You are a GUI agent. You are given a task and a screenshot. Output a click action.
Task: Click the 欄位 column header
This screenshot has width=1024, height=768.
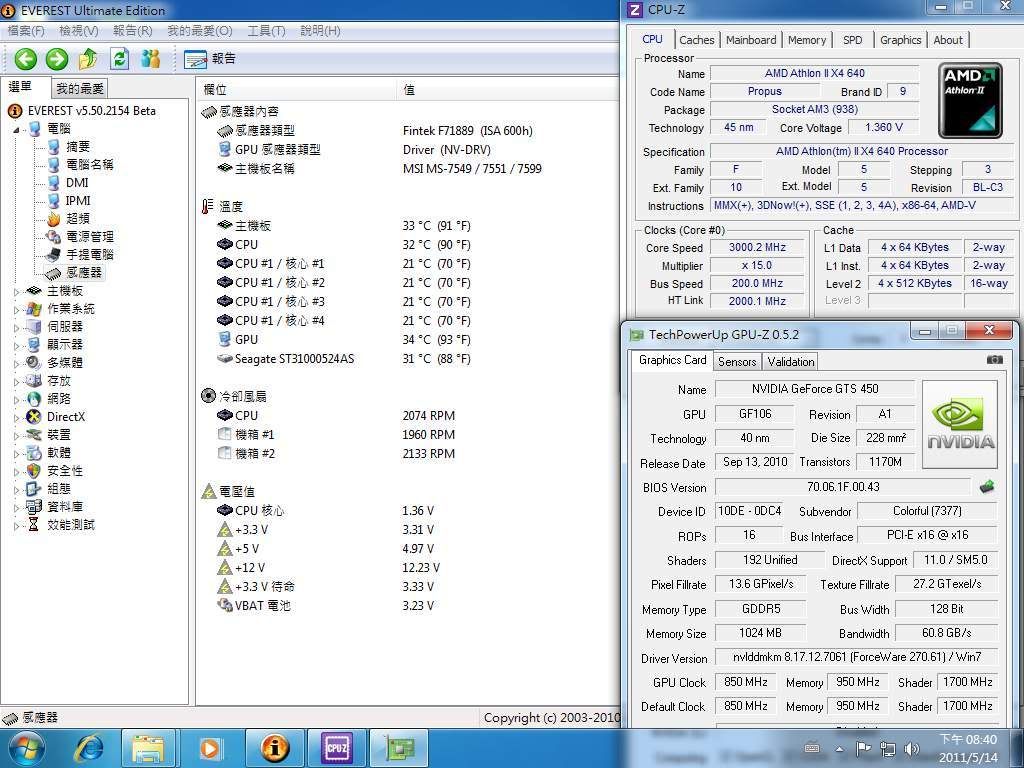296,89
